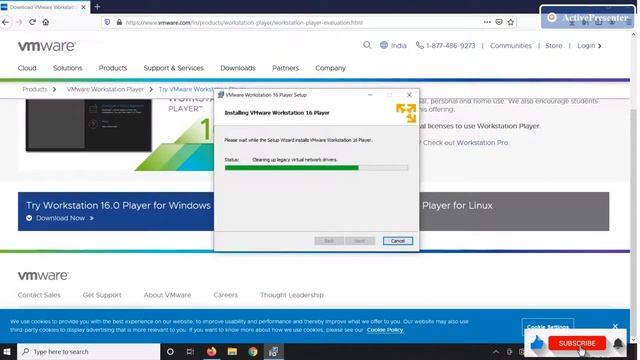Image resolution: width=640 pixels, height=360 pixels.
Task: Click the Player for Linux banner
Action: (514, 211)
